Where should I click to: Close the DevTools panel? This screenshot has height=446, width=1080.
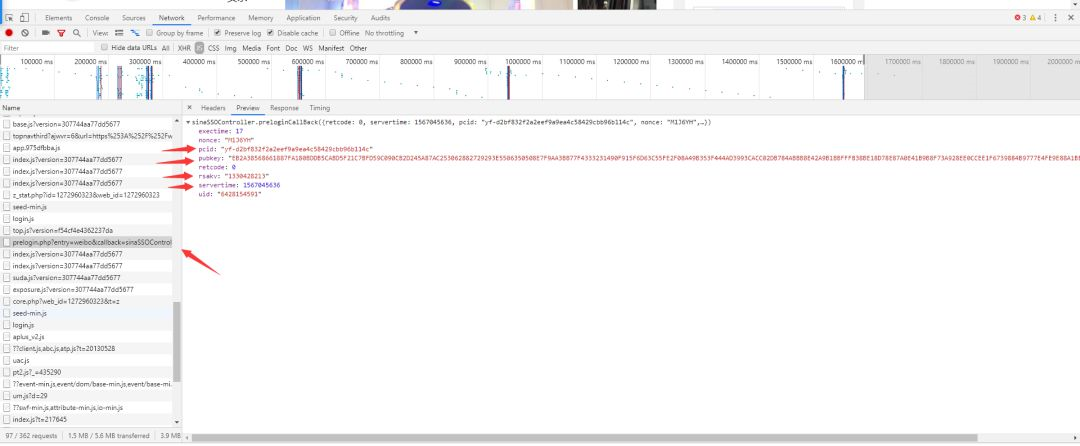pyautogui.click(x=1070, y=18)
